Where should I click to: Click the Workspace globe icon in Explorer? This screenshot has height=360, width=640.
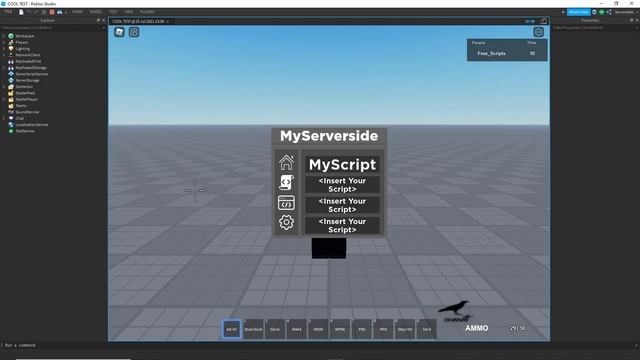[11, 36]
